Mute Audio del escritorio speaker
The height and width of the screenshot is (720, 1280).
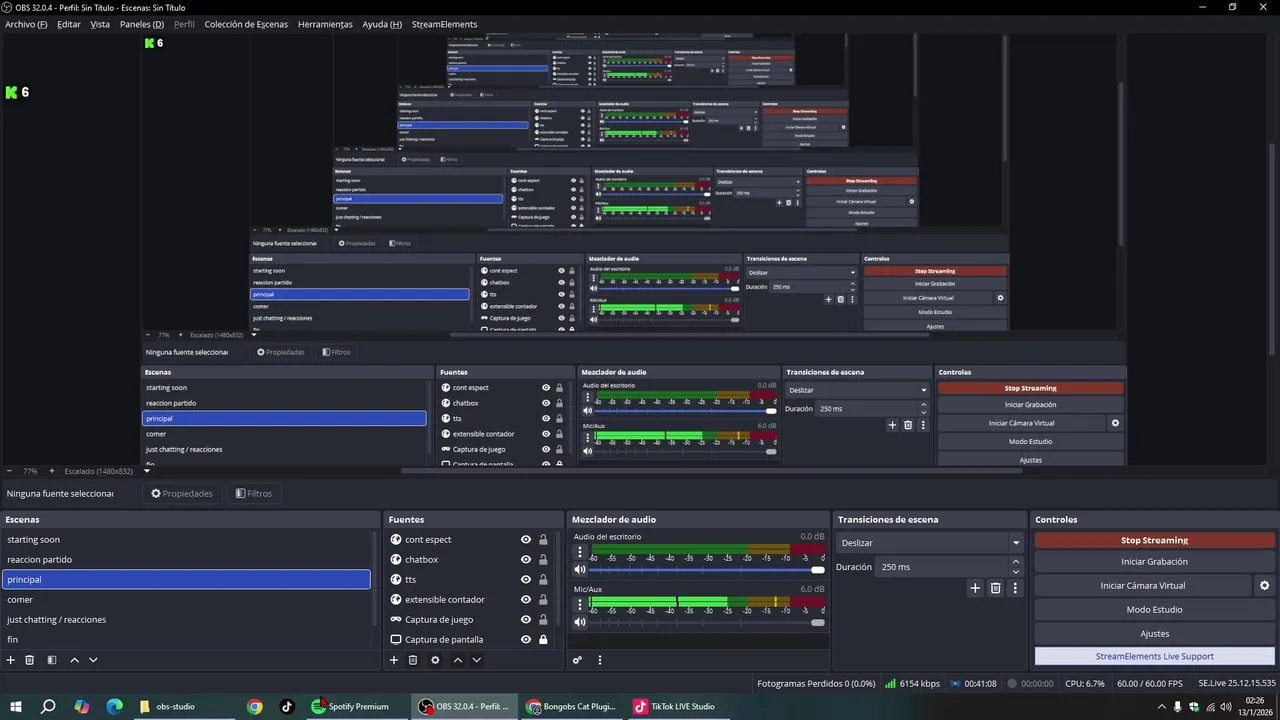pyautogui.click(x=580, y=570)
